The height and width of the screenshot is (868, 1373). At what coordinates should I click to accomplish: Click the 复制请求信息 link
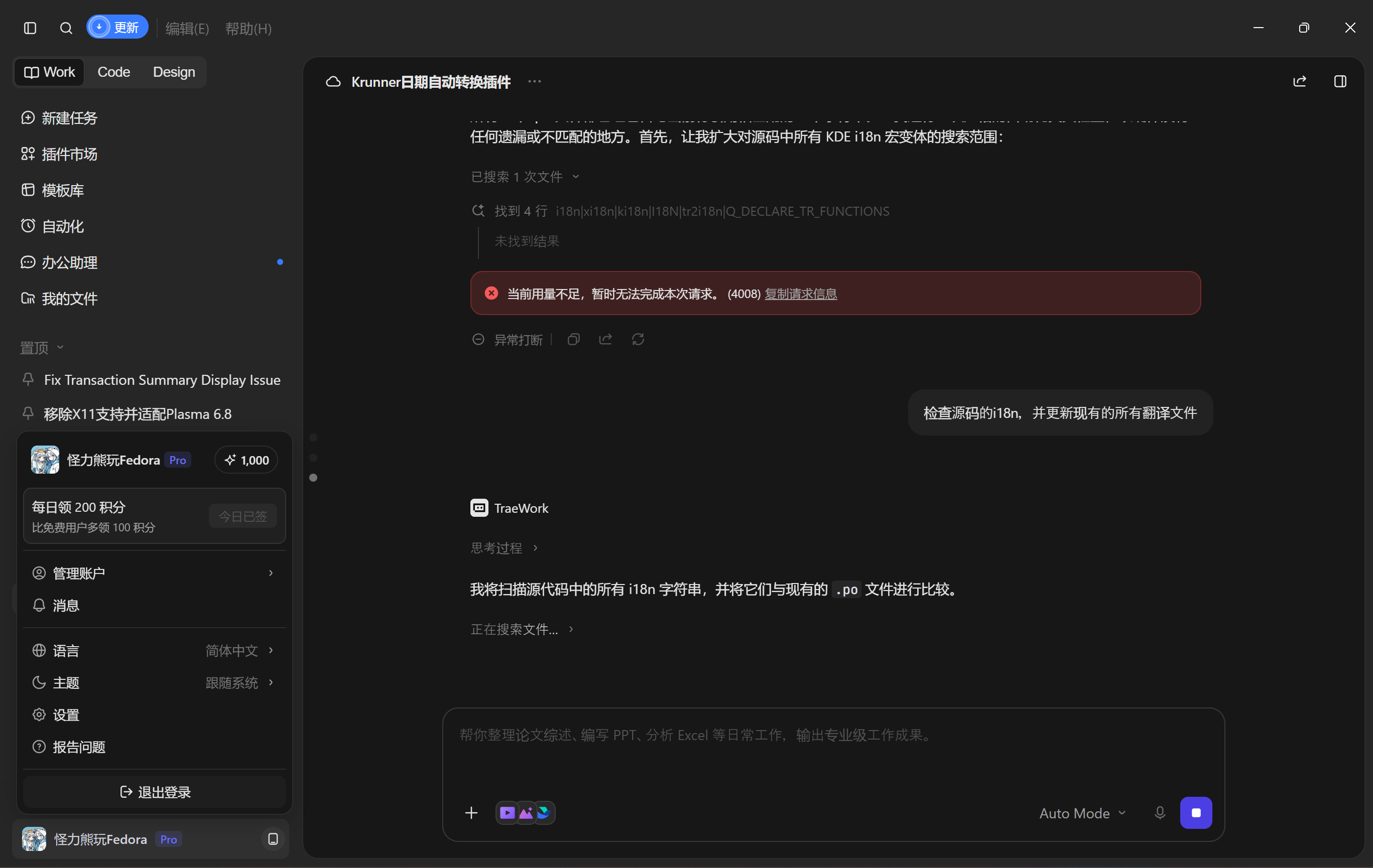pos(801,294)
